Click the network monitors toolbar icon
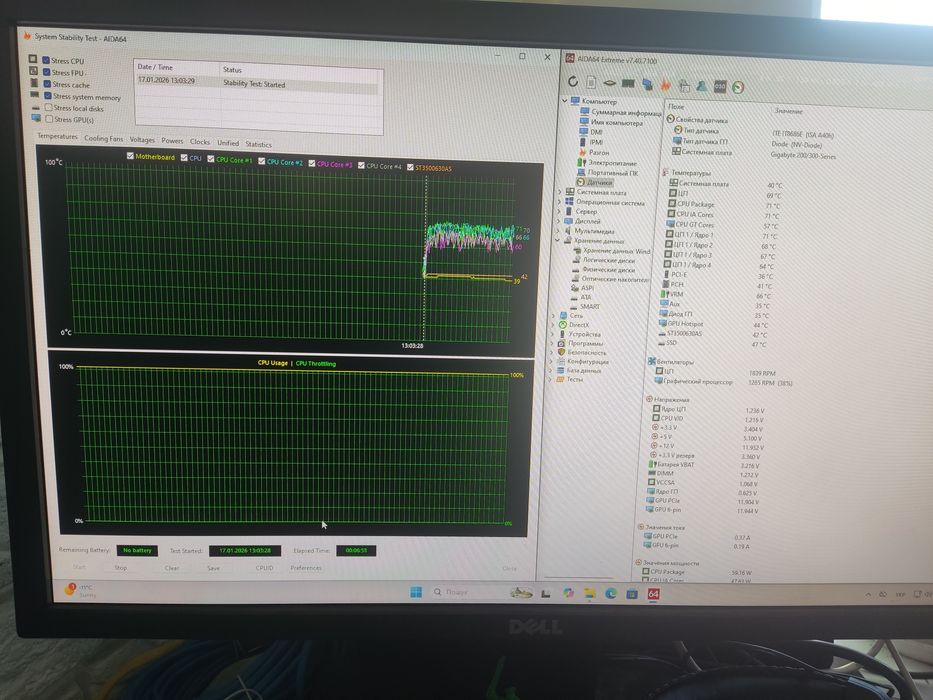This screenshot has height=700, width=933. tap(647, 85)
